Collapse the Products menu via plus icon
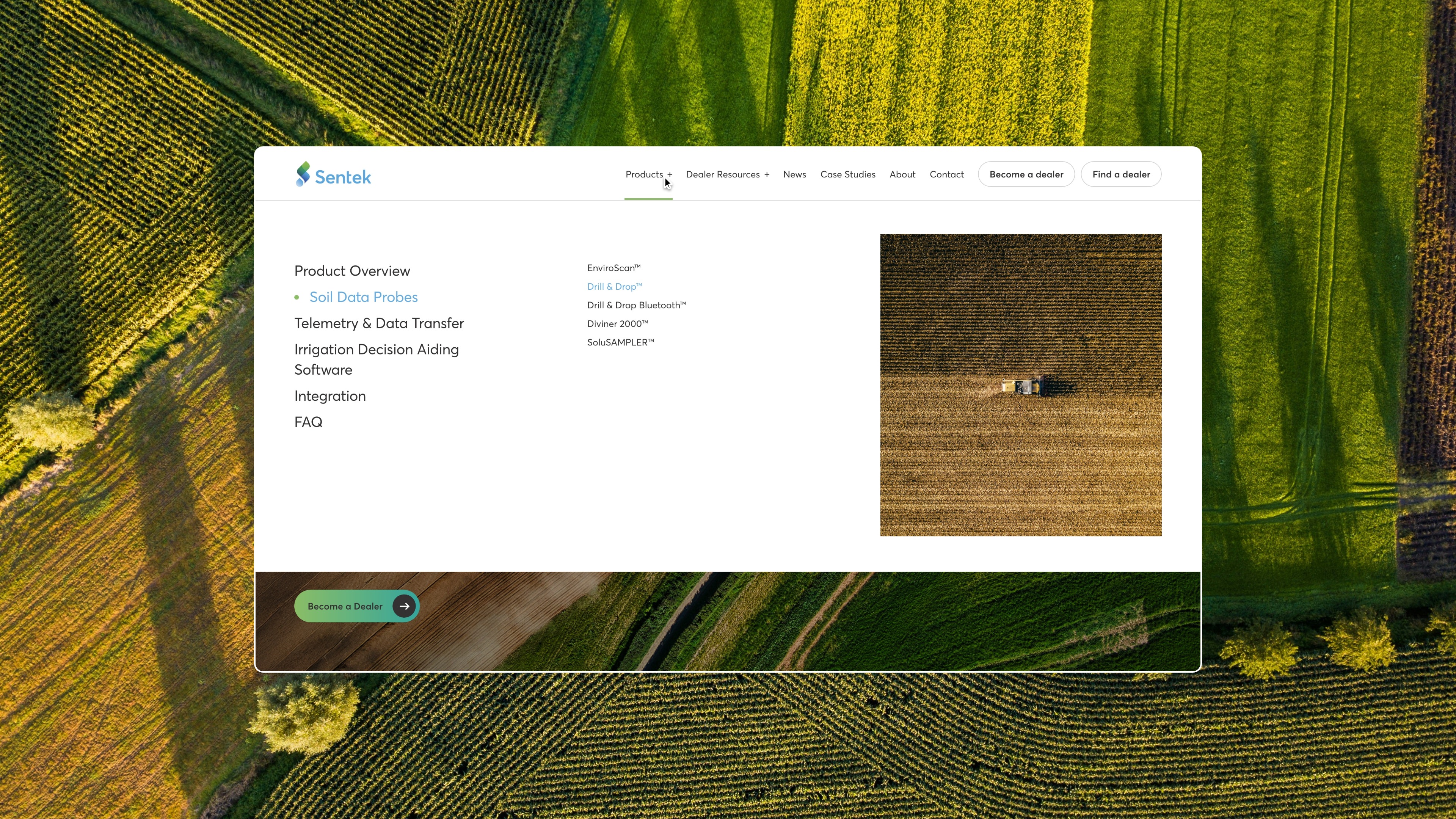 point(670,175)
